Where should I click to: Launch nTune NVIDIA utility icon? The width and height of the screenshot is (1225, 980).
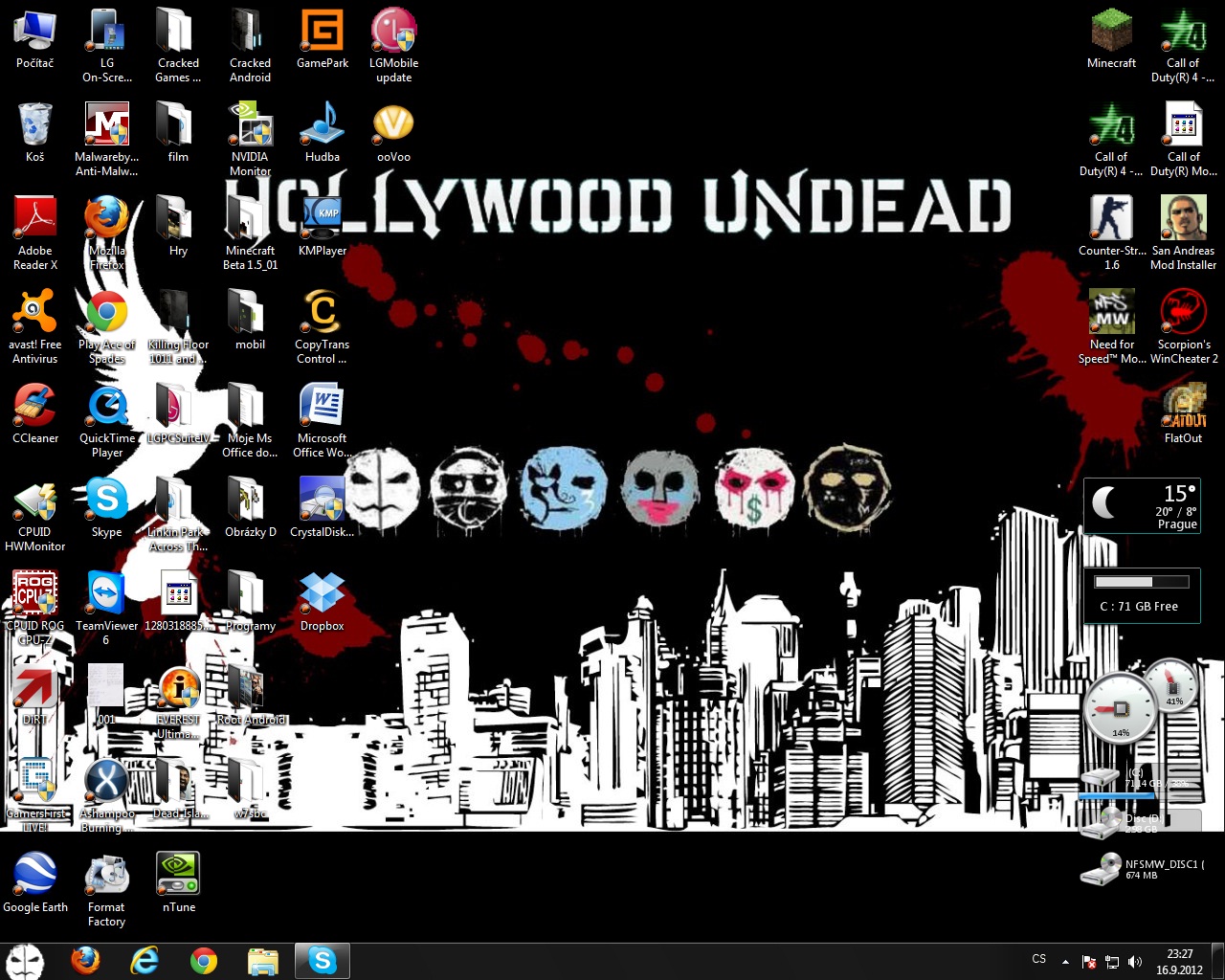tap(178, 877)
